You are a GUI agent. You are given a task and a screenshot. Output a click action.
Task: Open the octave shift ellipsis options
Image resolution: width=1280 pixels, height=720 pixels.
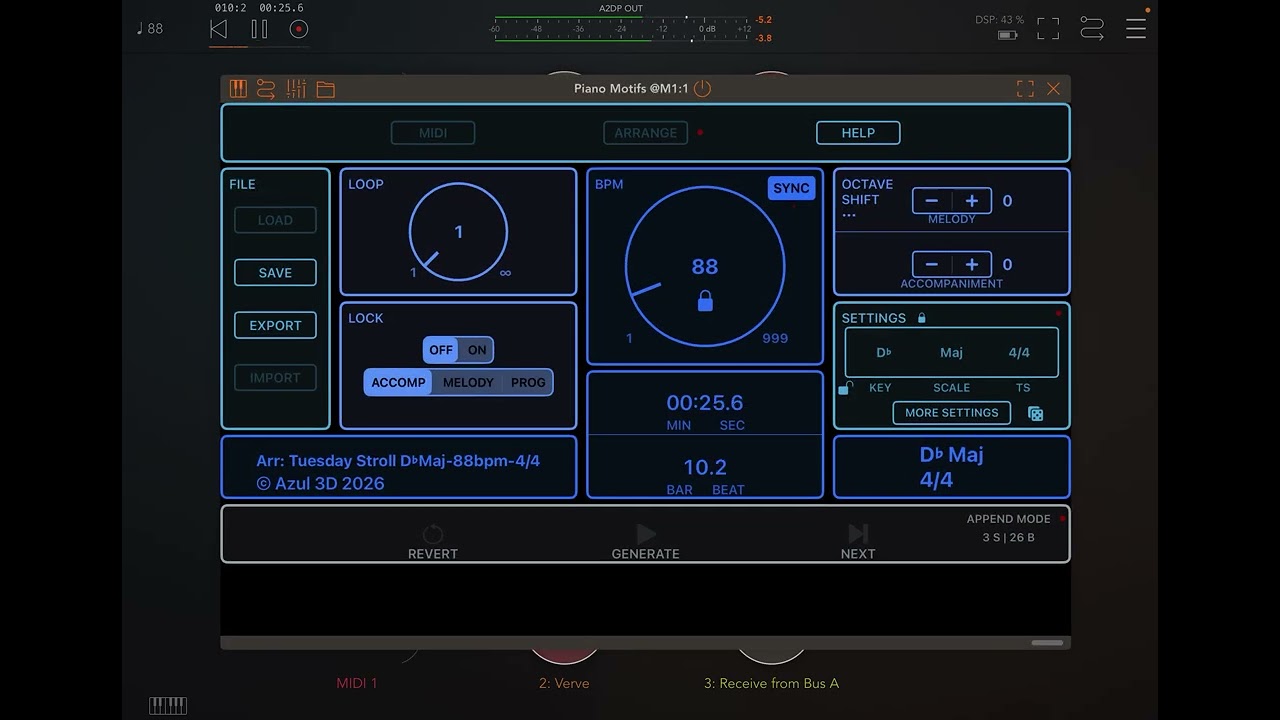[849, 216]
